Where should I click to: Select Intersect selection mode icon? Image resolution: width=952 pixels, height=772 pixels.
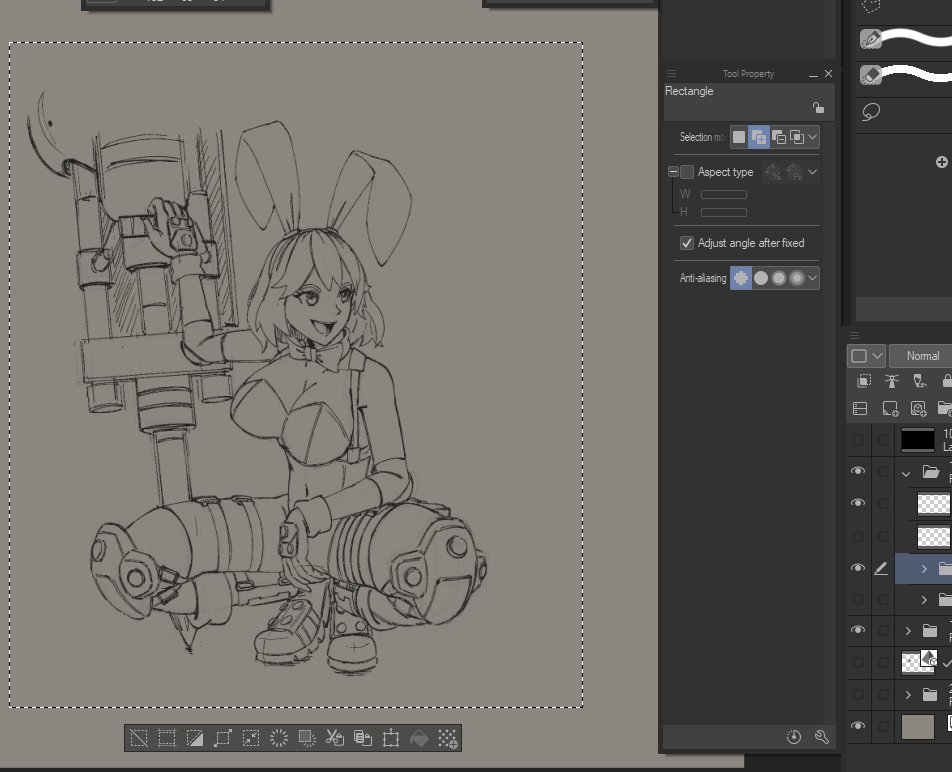[x=797, y=137]
